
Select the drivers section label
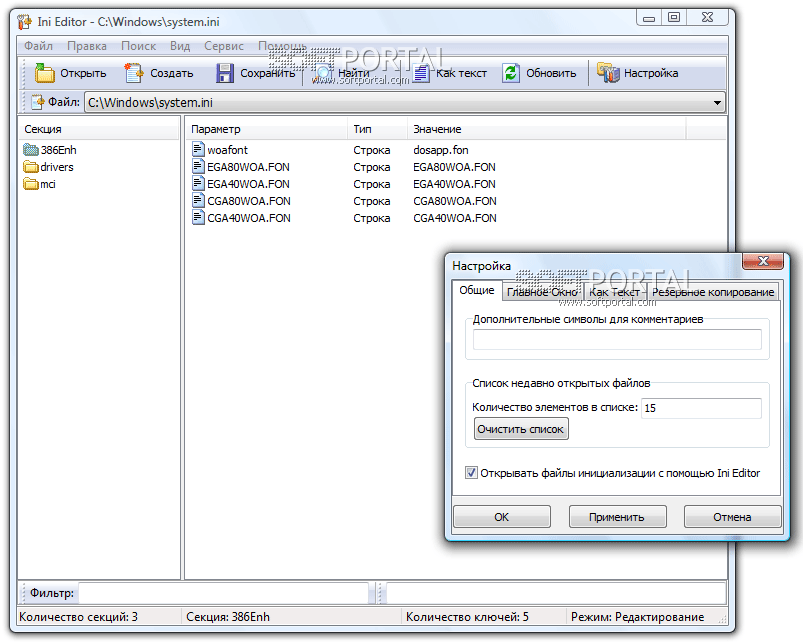pyautogui.click(x=57, y=167)
